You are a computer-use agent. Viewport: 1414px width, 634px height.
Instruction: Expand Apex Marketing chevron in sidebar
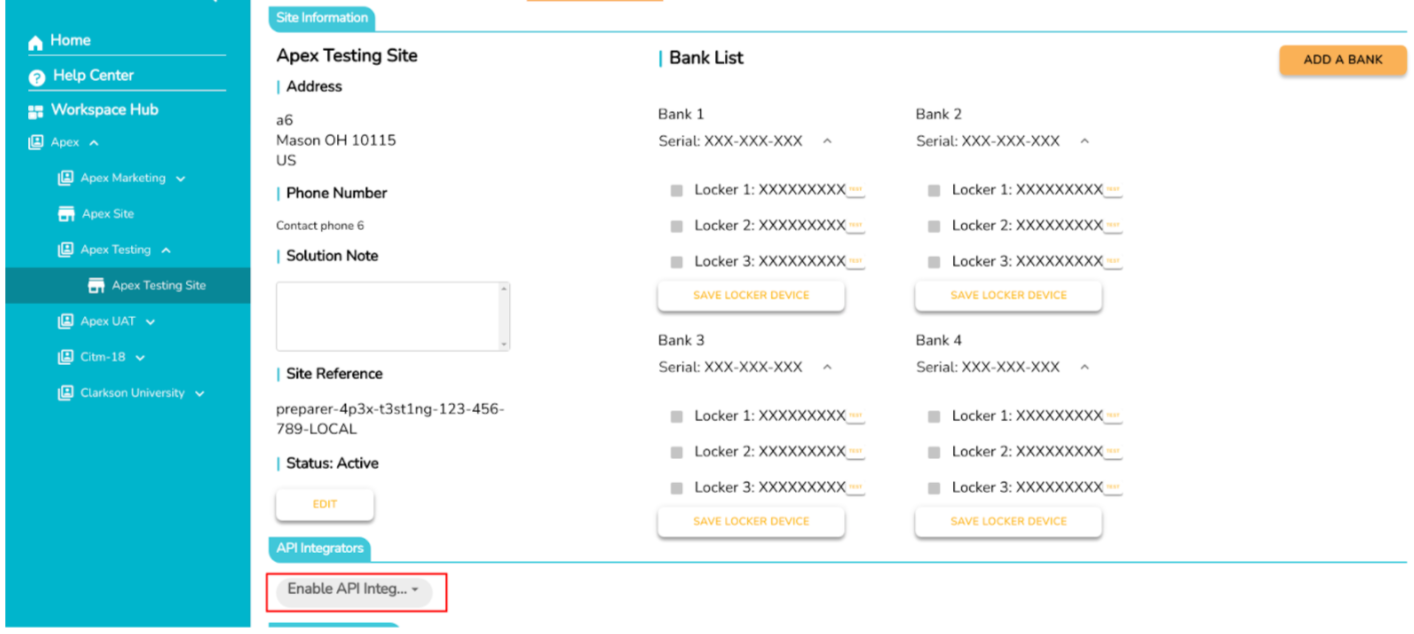pos(180,179)
